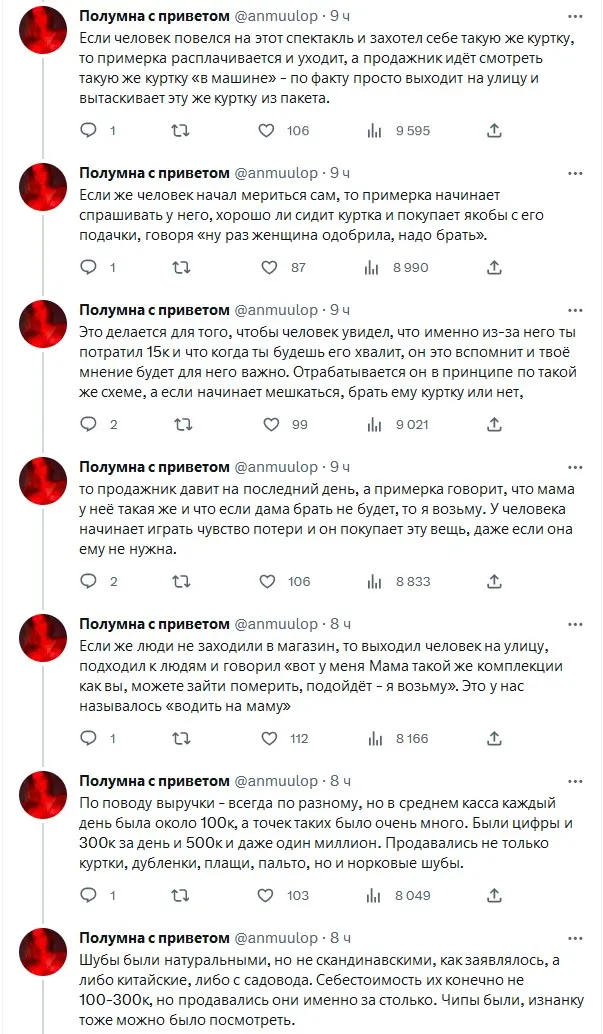The width and height of the screenshot is (603, 1034).
Task: Open view stats showing 8 166
Action: tap(376, 738)
